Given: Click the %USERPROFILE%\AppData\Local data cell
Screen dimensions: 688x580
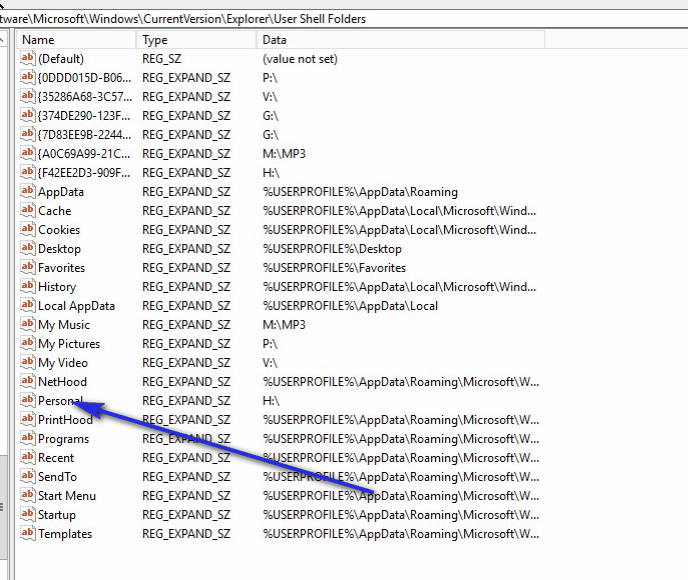Looking at the screenshot, I should tap(350, 306).
